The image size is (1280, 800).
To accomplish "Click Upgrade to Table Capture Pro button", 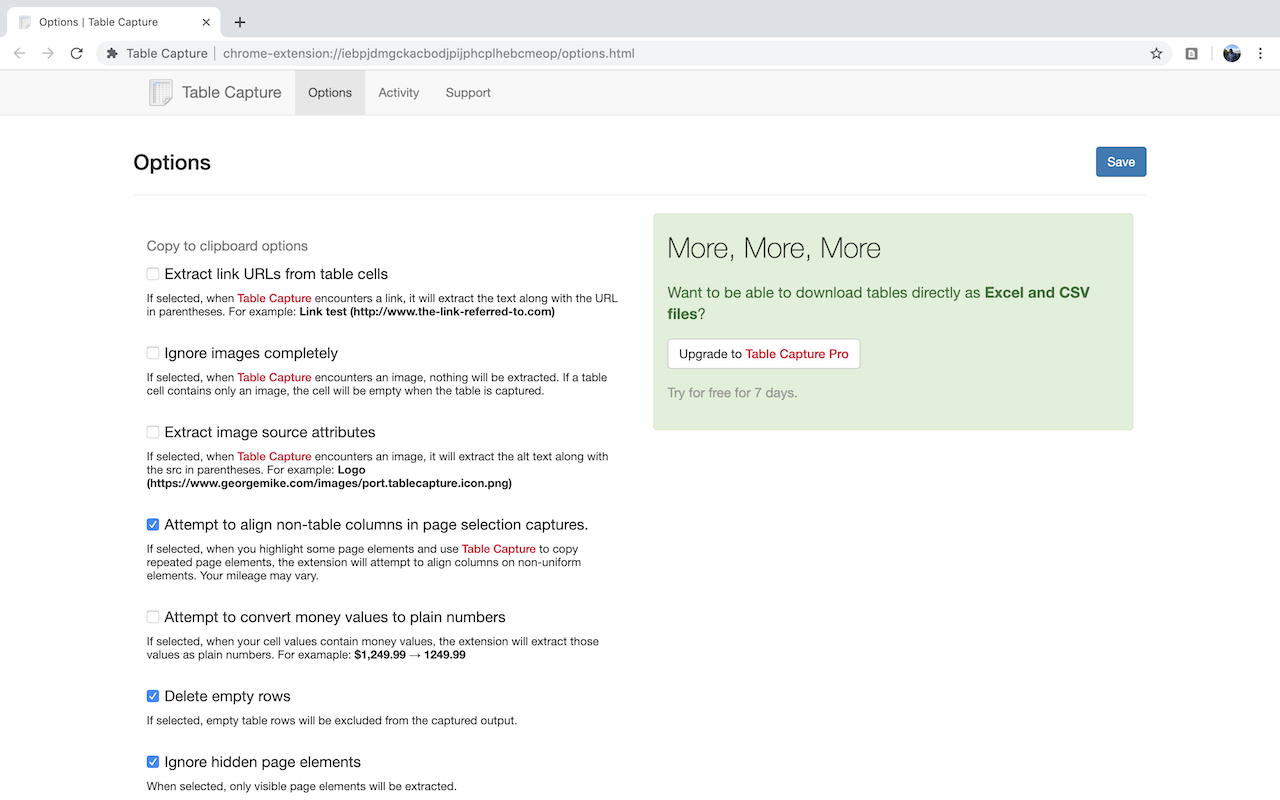I will coord(763,354).
